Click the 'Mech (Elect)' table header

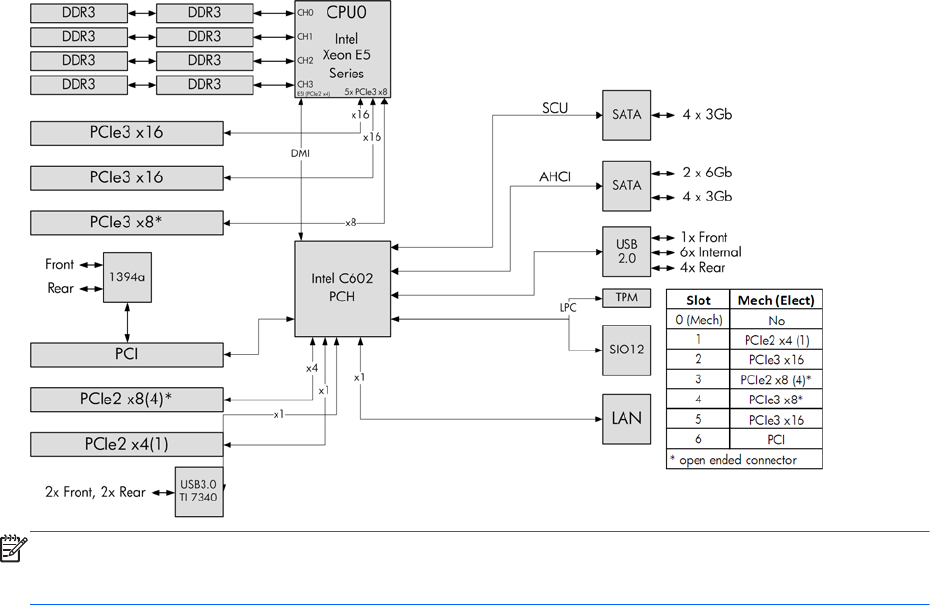click(x=776, y=300)
